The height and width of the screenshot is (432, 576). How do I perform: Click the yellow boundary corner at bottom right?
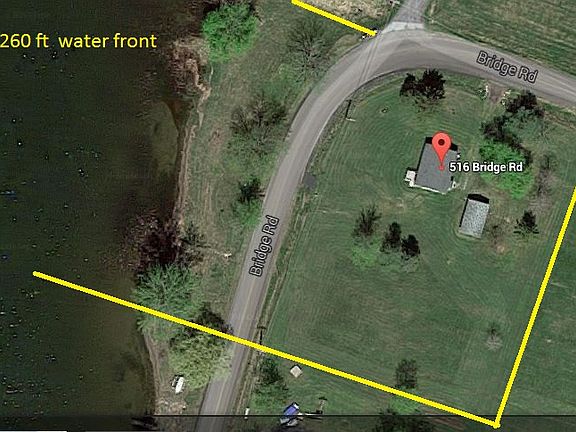tap(496, 424)
